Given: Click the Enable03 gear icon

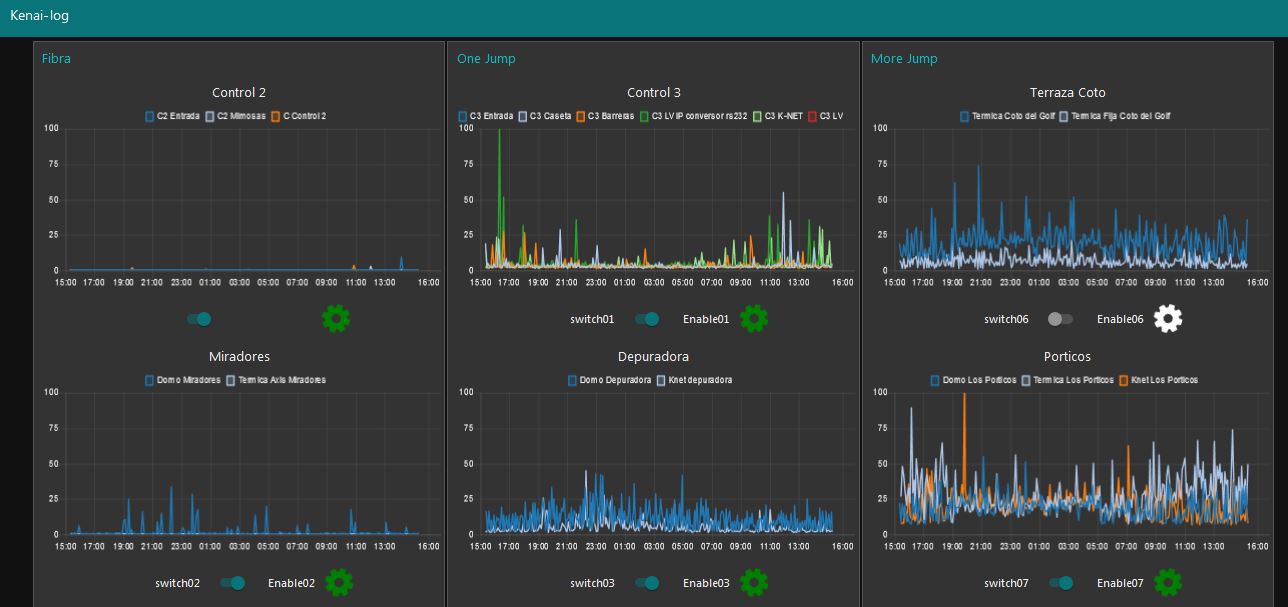Looking at the screenshot, I should pyautogui.click(x=754, y=582).
